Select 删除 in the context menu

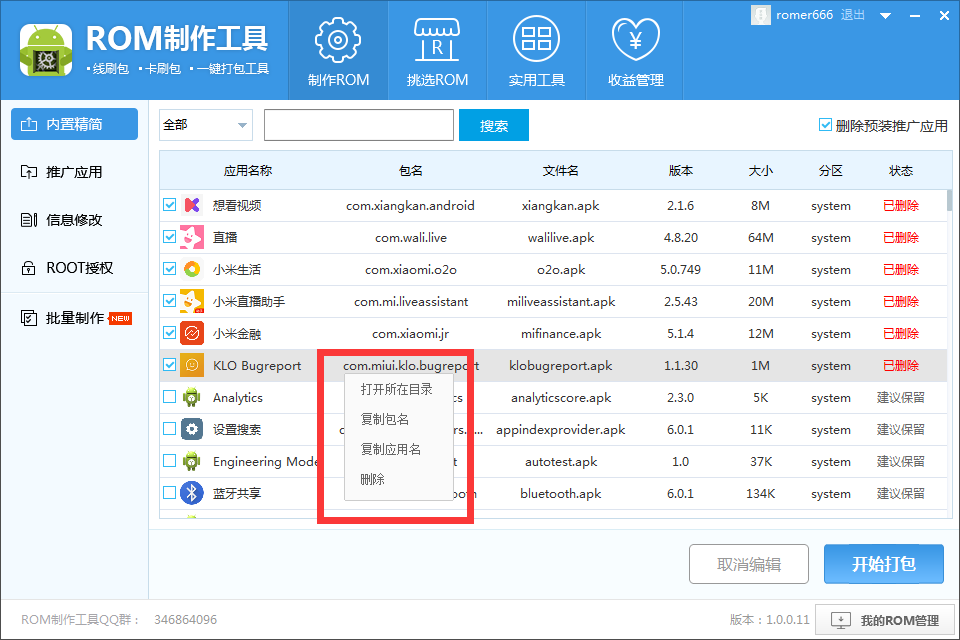point(373,479)
